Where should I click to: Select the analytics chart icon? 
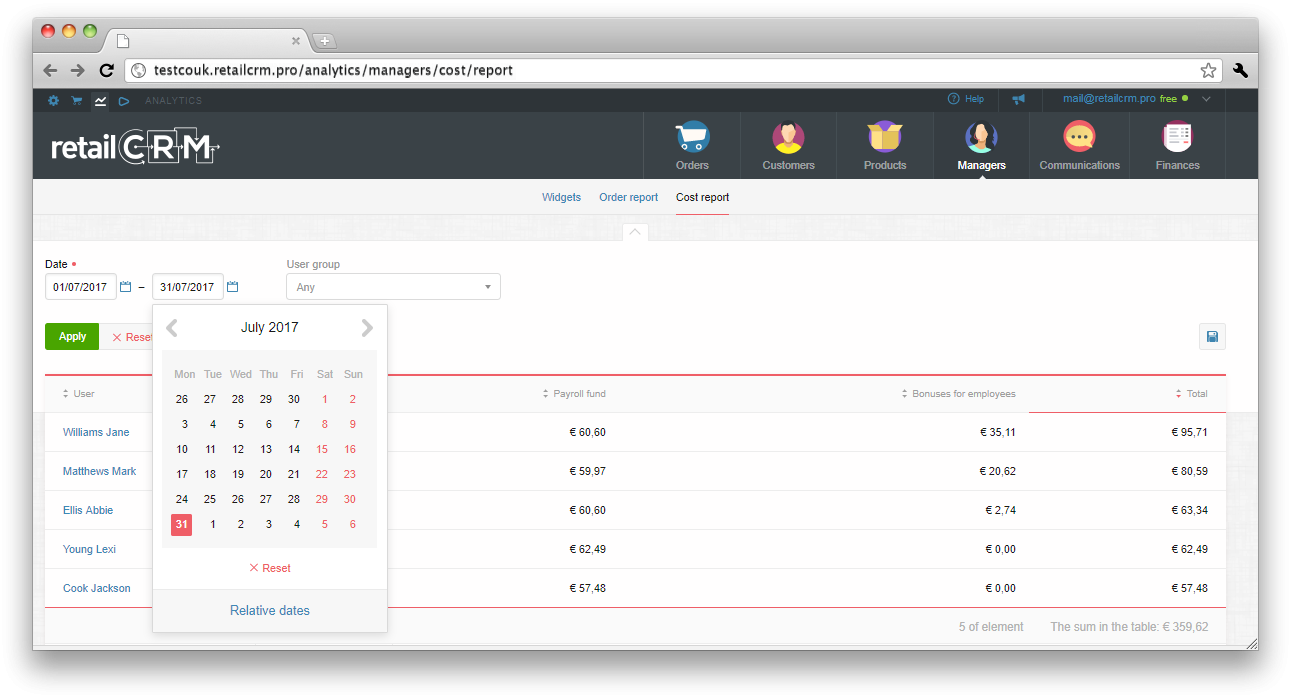[100, 100]
